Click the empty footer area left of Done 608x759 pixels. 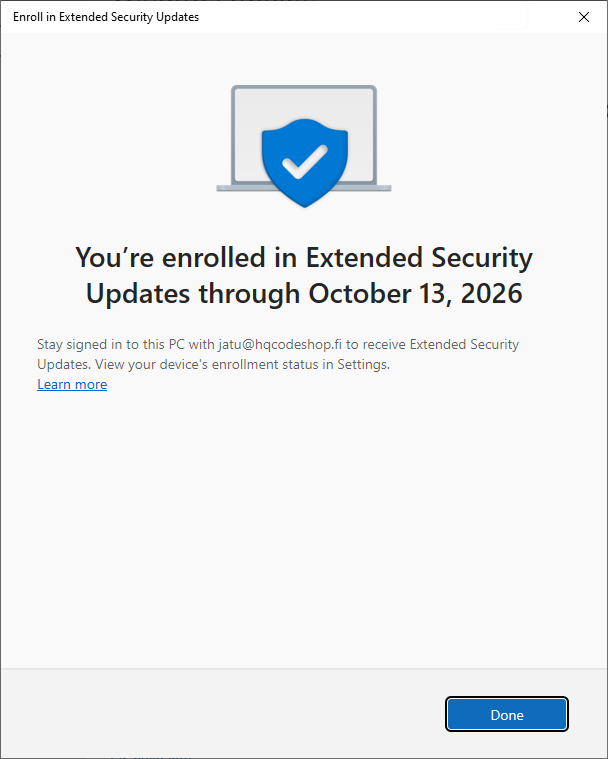click(x=220, y=715)
